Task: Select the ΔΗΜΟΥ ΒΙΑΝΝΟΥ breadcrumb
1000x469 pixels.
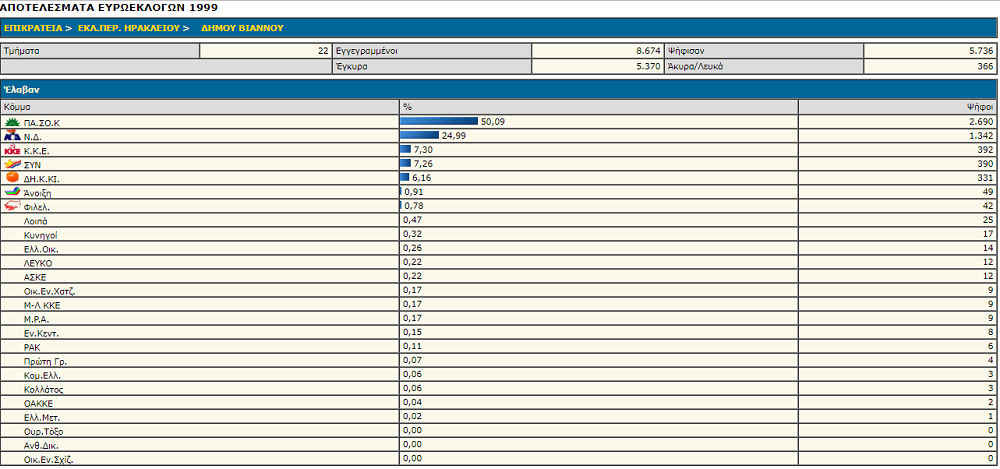Action: (234, 28)
